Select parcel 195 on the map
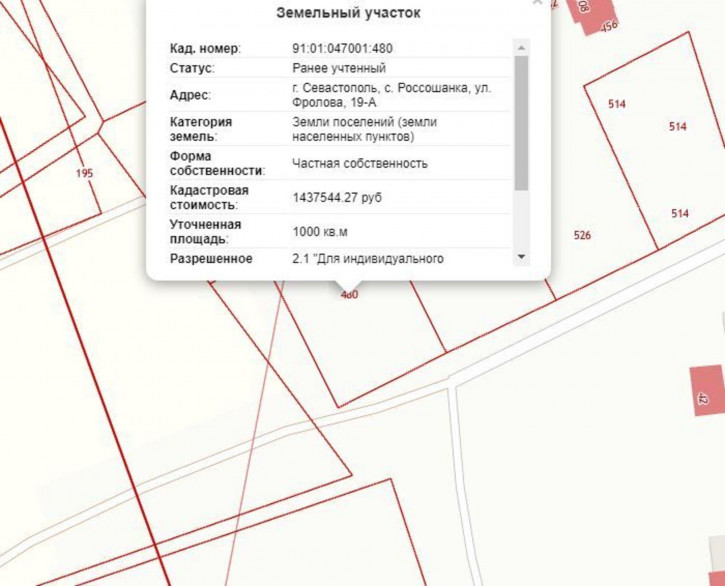Image resolution: width=725 pixels, height=586 pixels. tap(85, 173)
